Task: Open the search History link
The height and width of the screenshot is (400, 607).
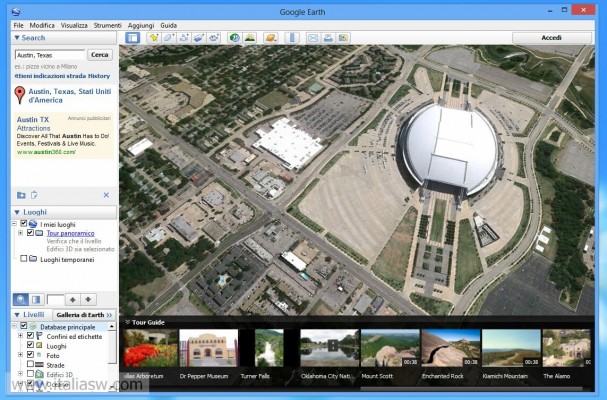Action: [99, 76]
